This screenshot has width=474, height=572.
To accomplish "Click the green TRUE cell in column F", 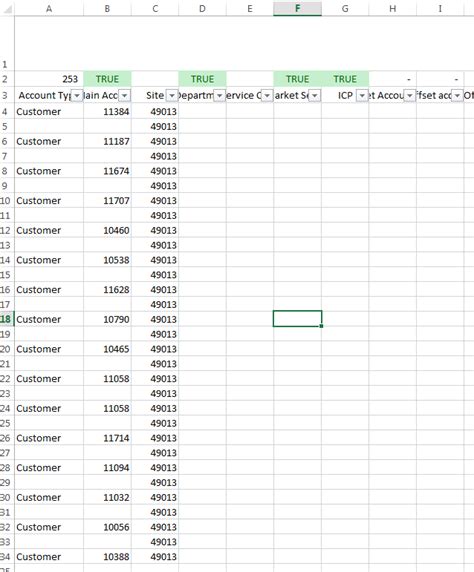I will 297,79.
